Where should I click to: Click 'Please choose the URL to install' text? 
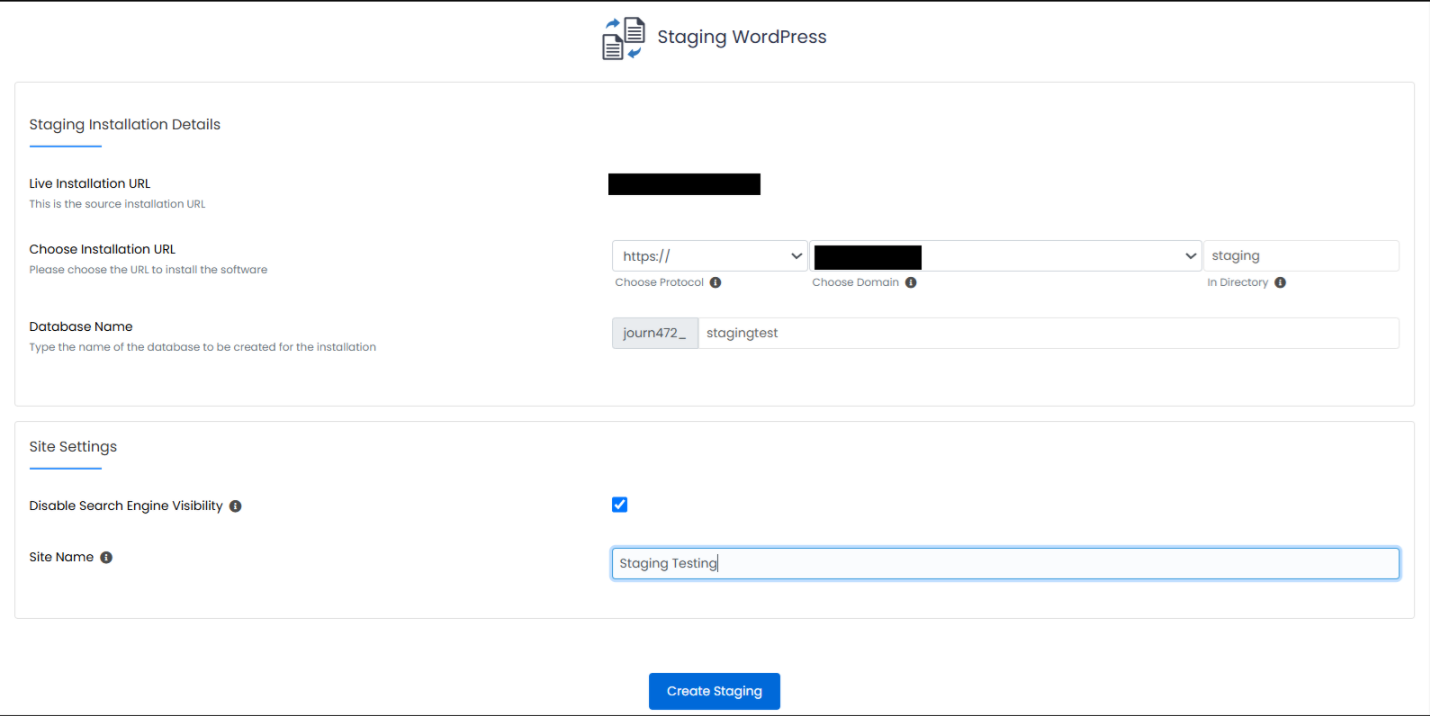coord(148,270)
